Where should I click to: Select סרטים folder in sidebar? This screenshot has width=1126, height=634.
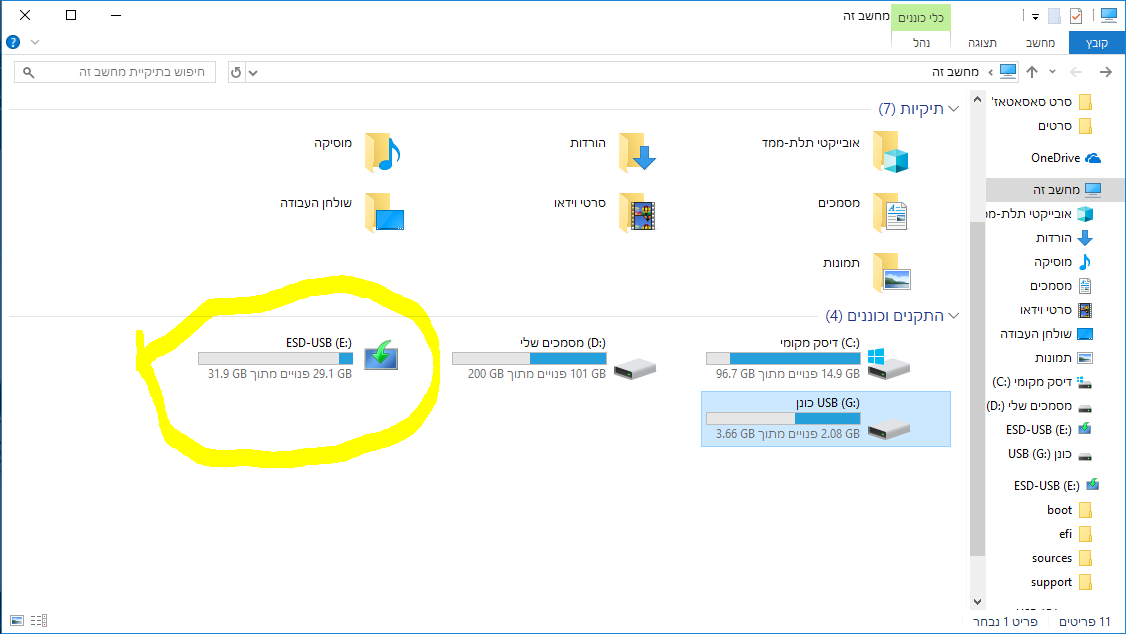click(x=1065, y=126)
